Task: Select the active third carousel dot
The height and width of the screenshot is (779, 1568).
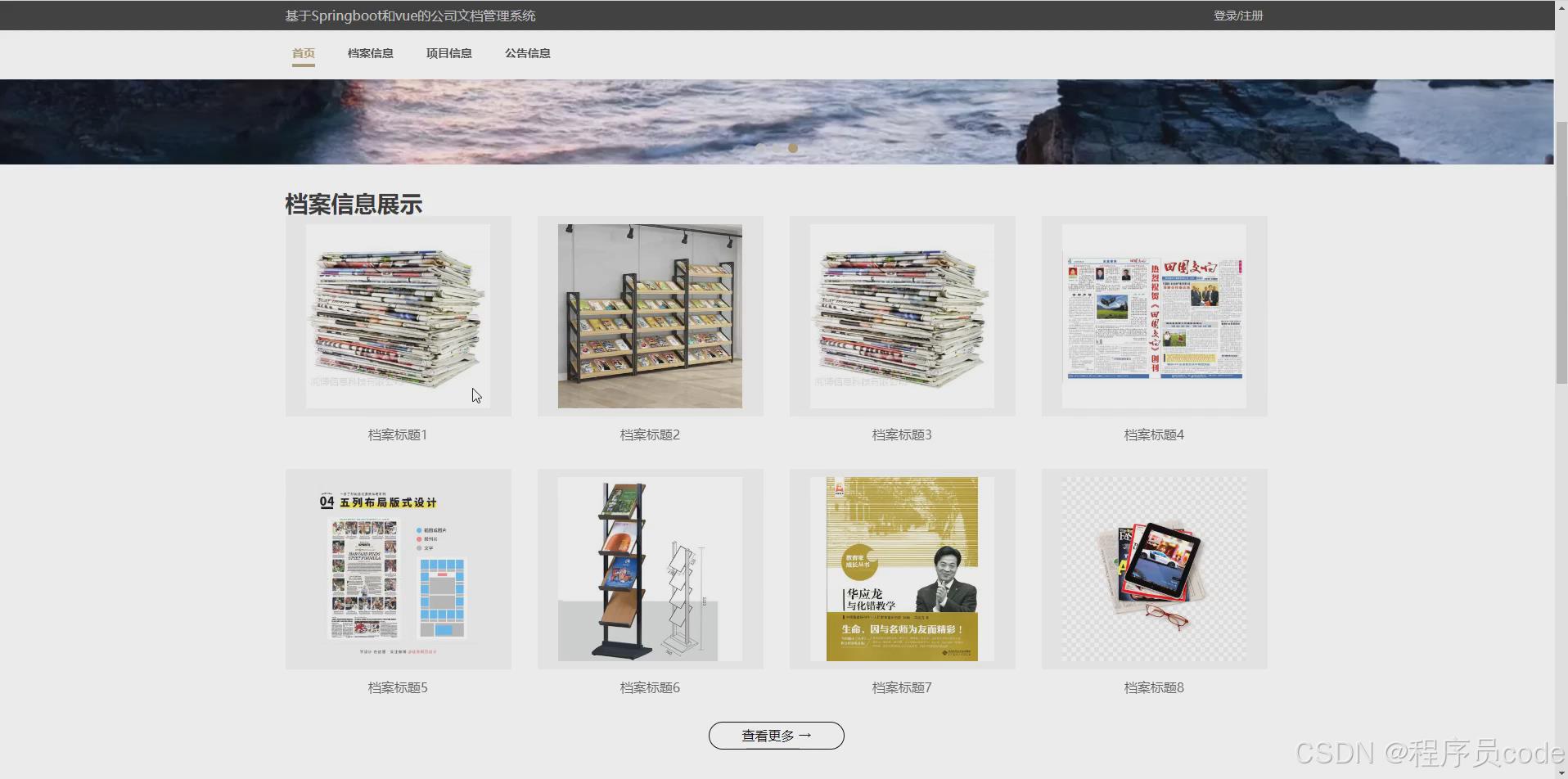Action: 793,148
